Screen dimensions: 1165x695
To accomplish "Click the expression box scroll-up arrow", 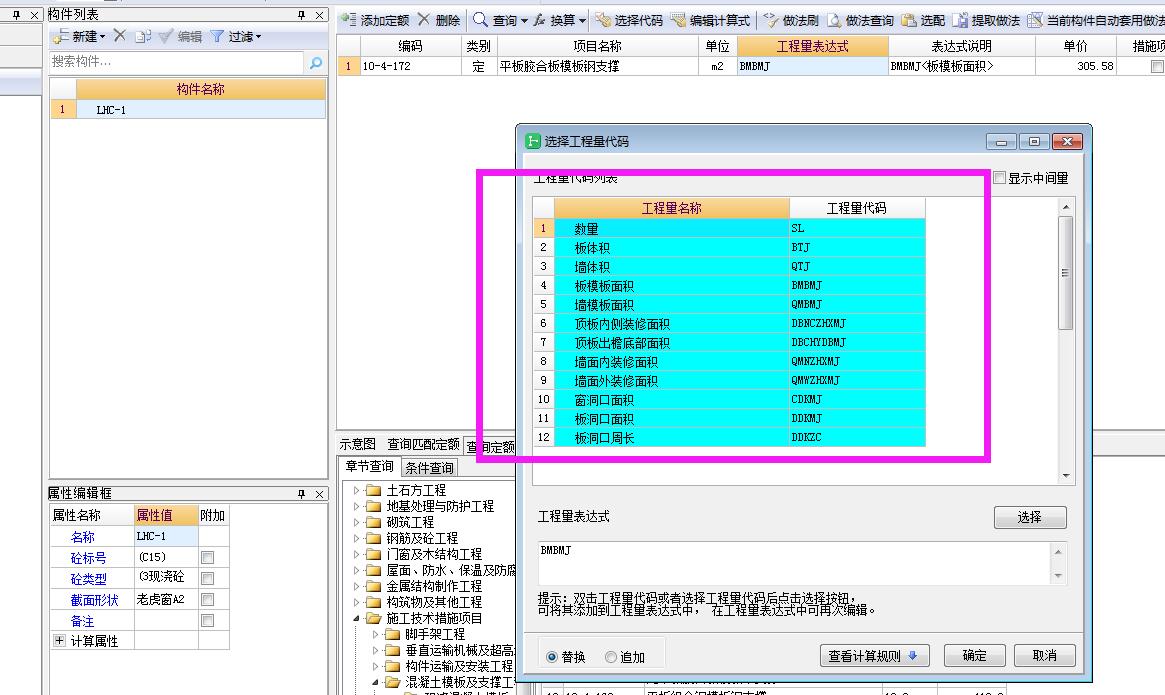I will pos(1058,552).
